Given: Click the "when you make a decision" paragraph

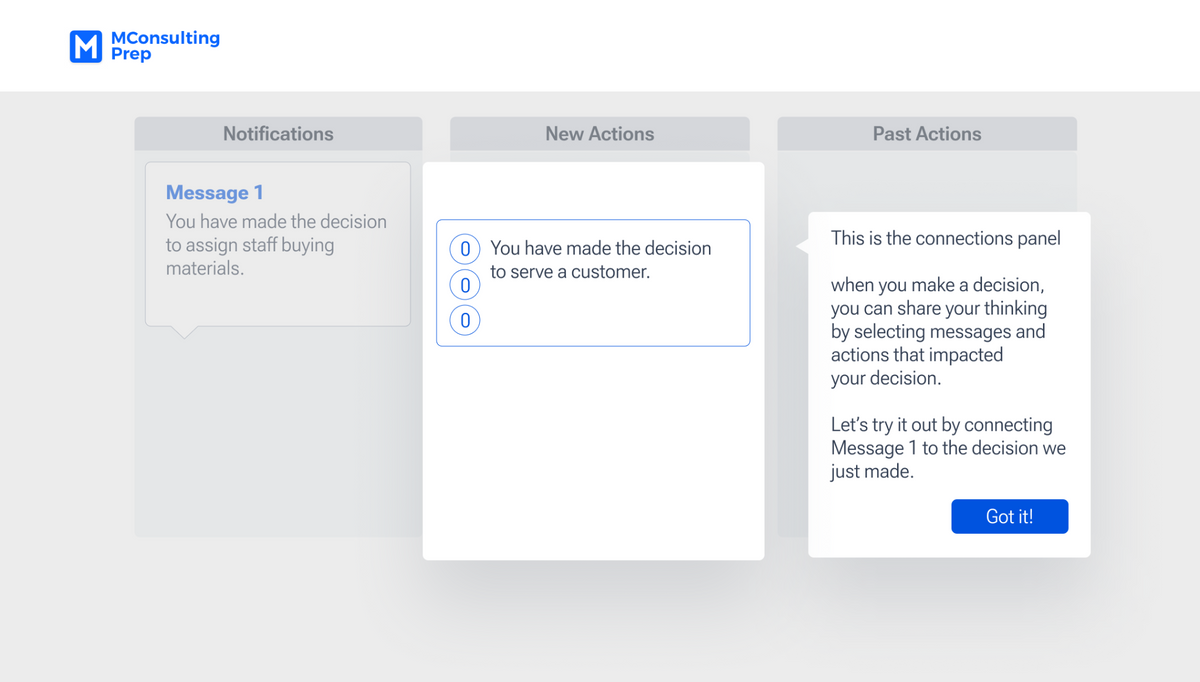Looking at the screenshot, I should 938,332.
